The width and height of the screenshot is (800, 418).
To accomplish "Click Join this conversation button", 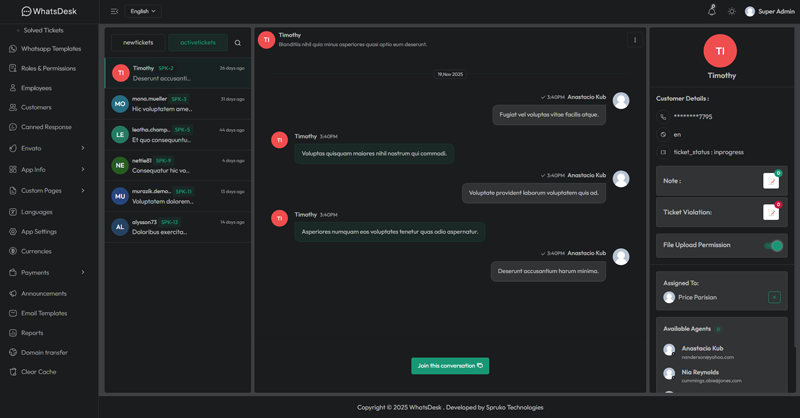I will click(x=450, y=366).
